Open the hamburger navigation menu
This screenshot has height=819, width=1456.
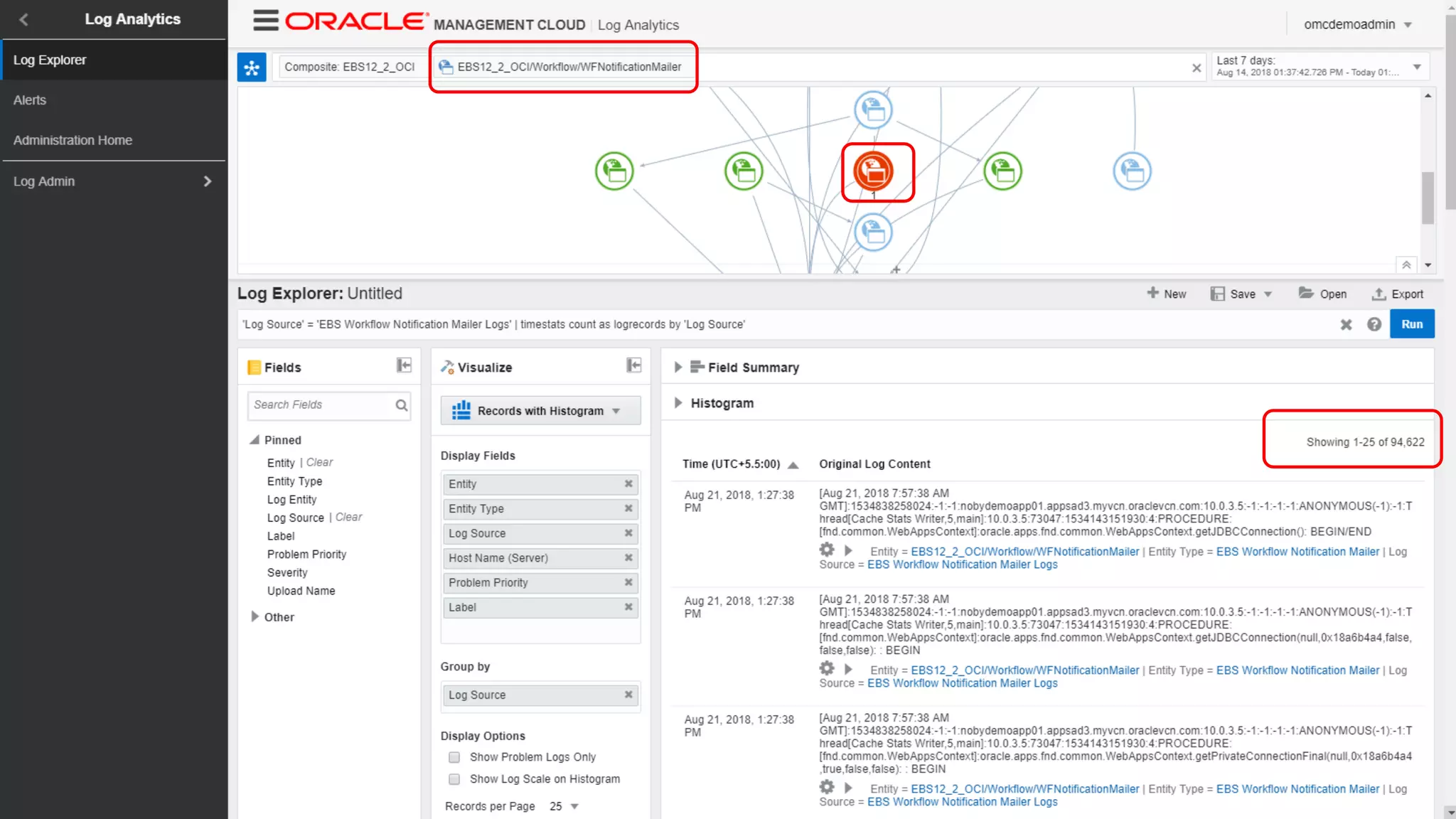click(266, 21)
